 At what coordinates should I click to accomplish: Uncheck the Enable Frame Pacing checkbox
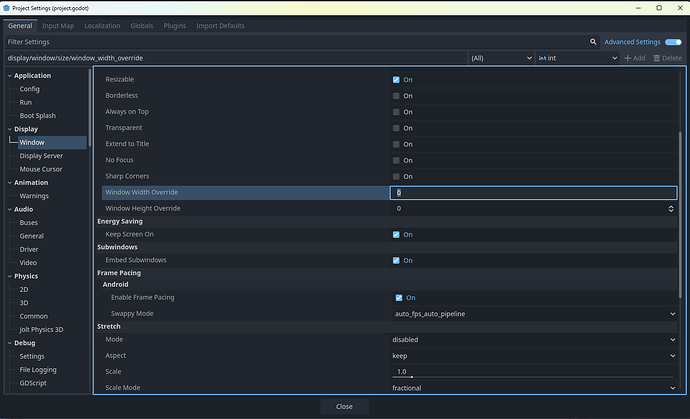(x=399, y=298)
